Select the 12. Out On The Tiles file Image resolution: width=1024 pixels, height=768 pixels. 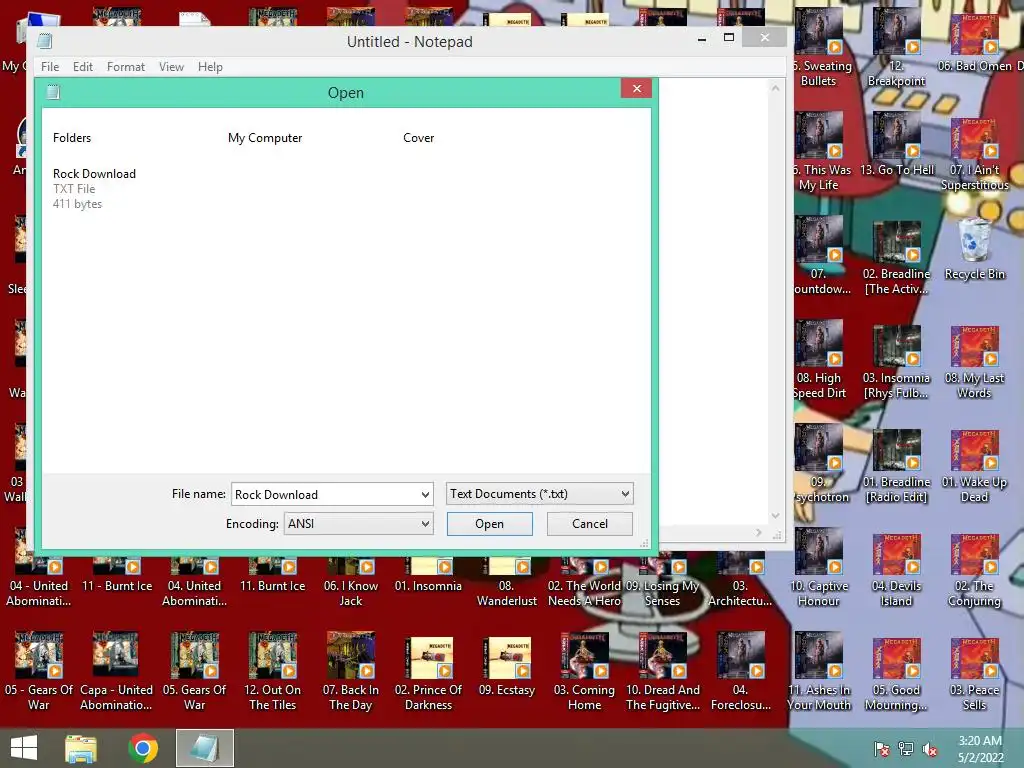coord(272,673)
